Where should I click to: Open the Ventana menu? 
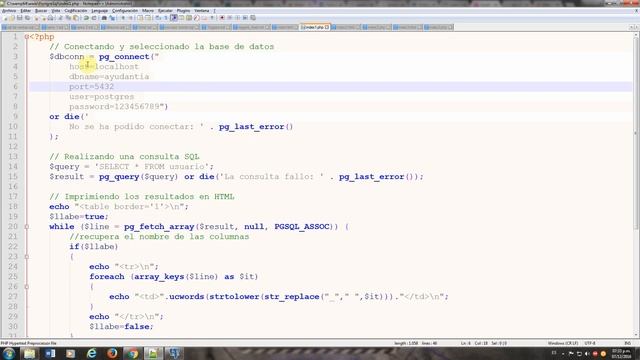pyautogui.click(x=202, y=11)
